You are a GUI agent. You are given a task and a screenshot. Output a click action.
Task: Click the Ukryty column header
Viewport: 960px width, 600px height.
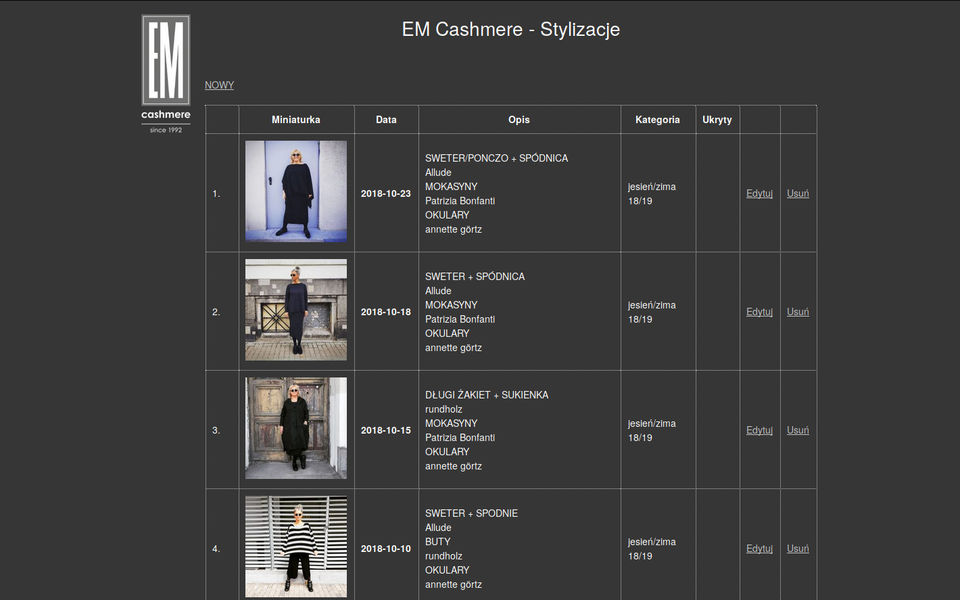717,120
